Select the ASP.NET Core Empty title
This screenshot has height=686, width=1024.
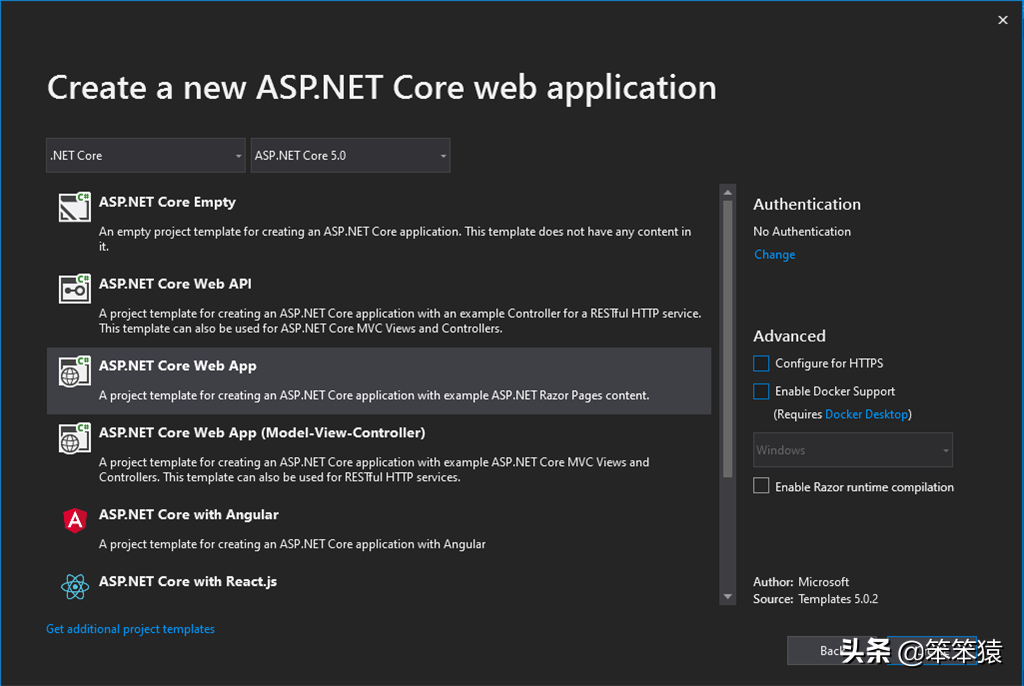coord(167,203)
